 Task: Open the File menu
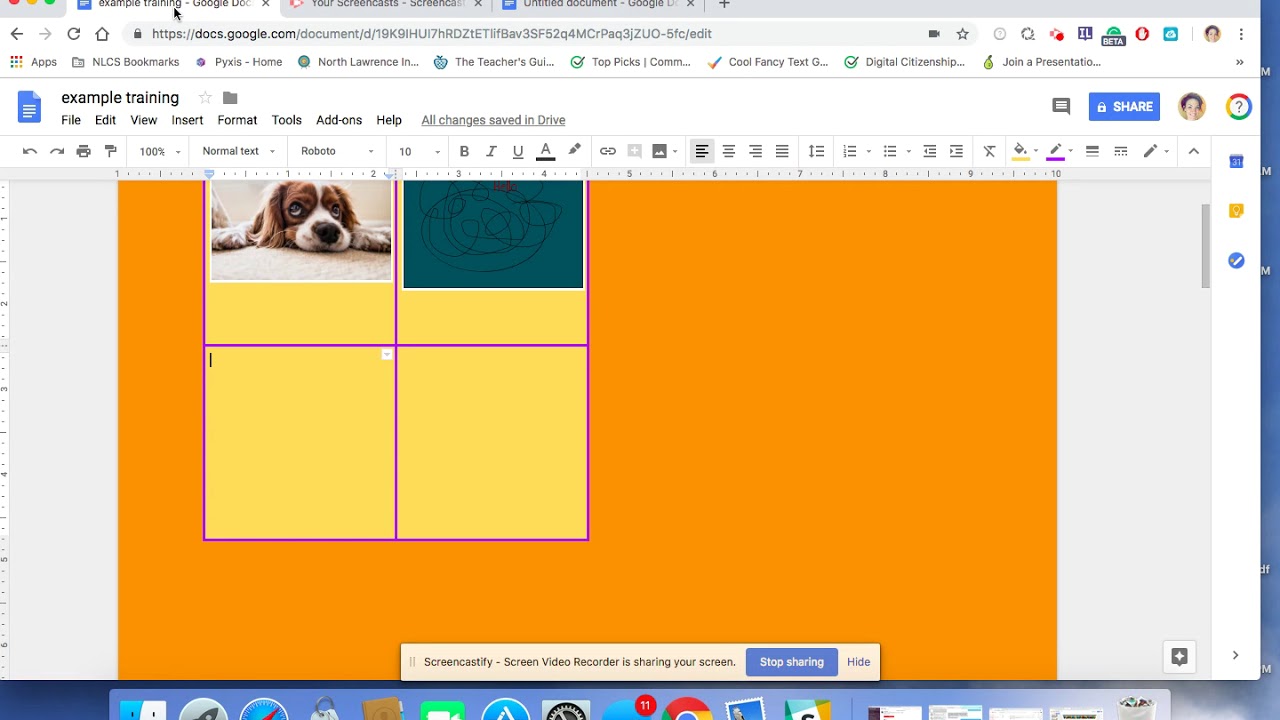(71, 120)
